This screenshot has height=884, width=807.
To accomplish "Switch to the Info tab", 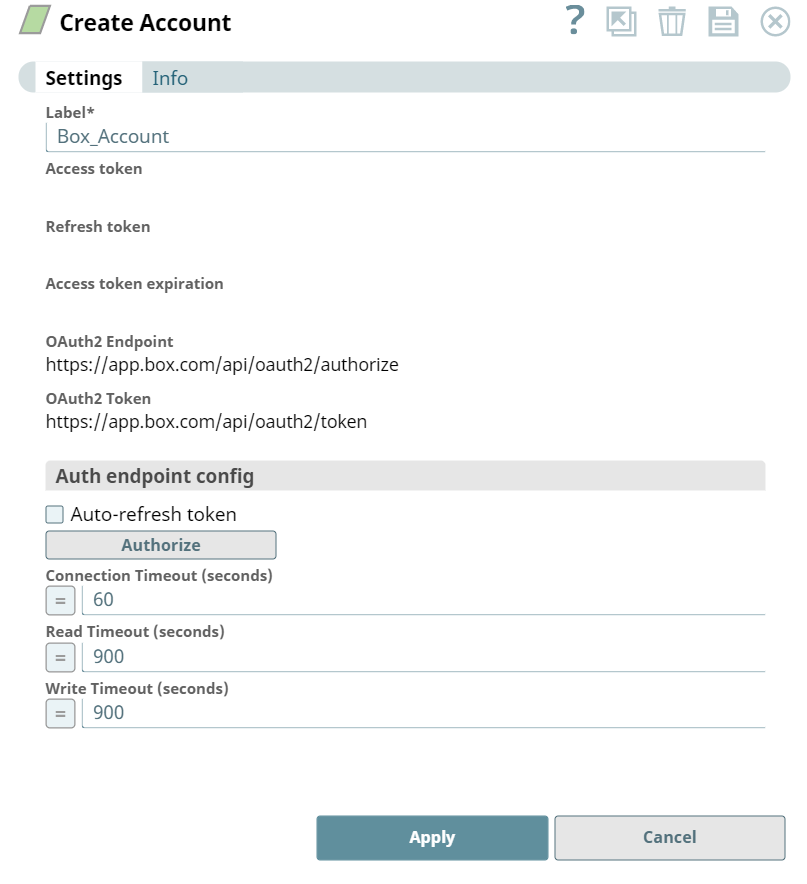I will pyautogui.click(x=170, y=78).
